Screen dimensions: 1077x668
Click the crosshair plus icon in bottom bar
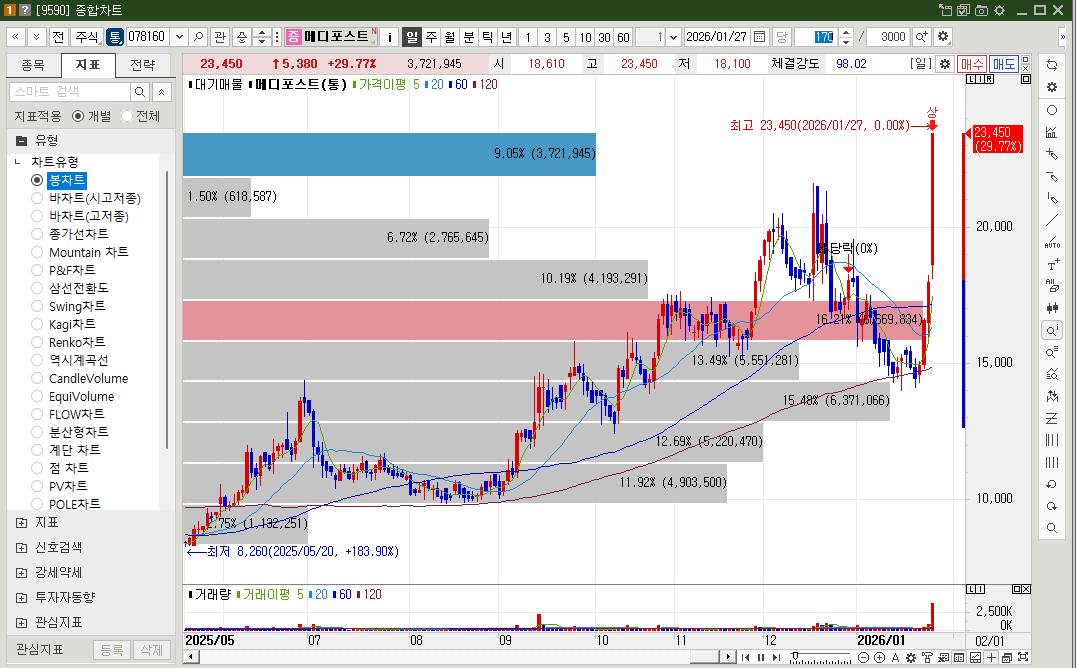pos(990,657)
